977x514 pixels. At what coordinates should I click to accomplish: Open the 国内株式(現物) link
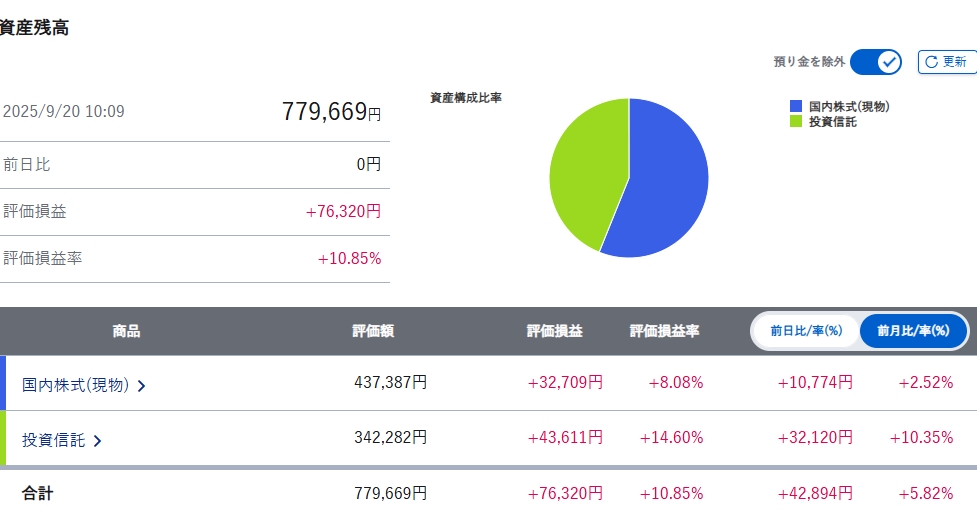[x=76, y=384]
